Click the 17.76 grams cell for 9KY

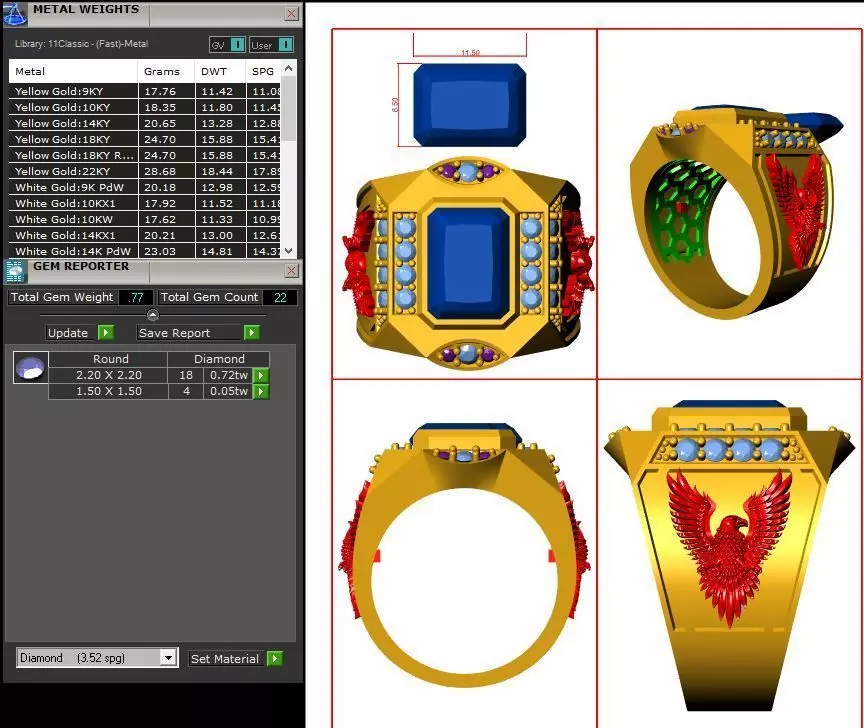166,91
